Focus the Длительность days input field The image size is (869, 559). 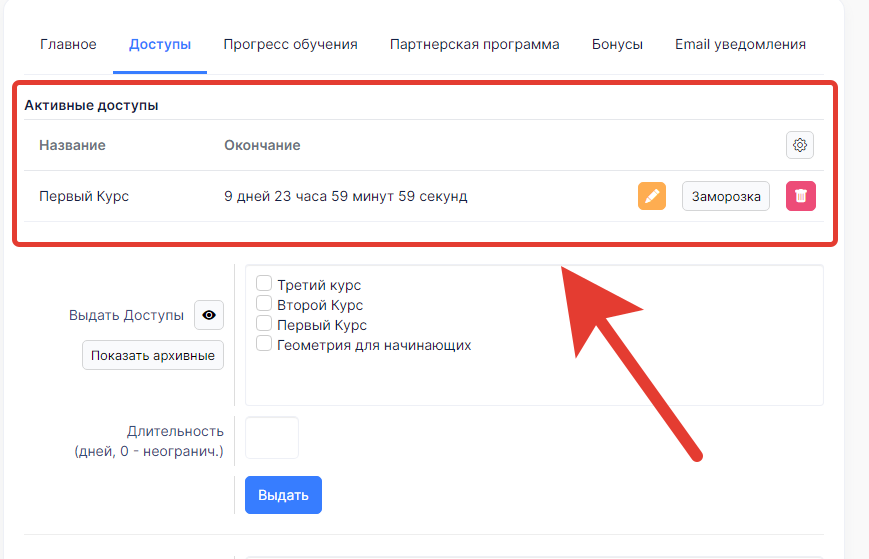[272, 438]
